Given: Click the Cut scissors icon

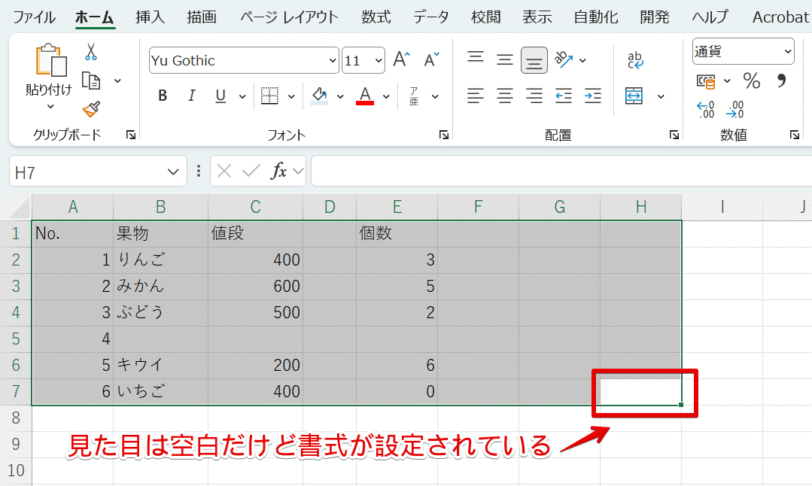Looking at the screenshot, I should 91,52.
